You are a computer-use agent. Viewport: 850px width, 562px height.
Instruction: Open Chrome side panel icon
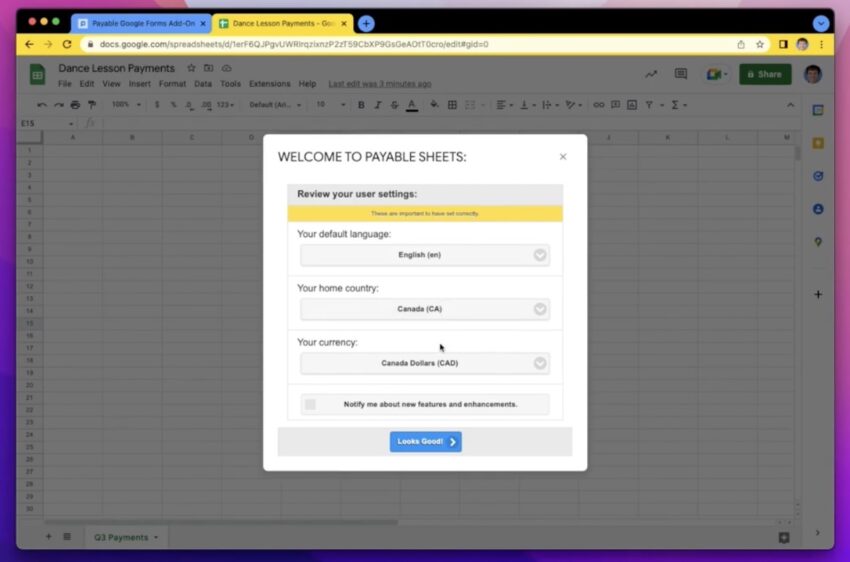pos(783,44)
